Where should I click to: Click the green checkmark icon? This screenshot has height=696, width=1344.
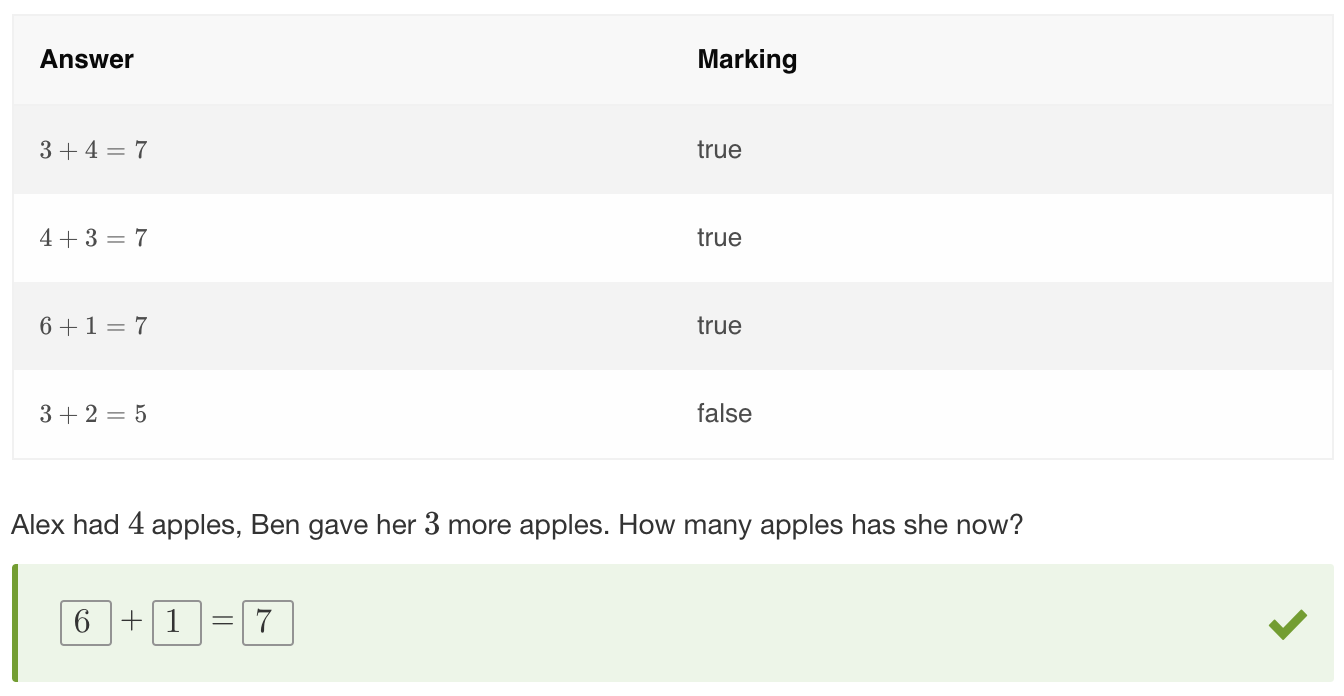click(1288, 624)
